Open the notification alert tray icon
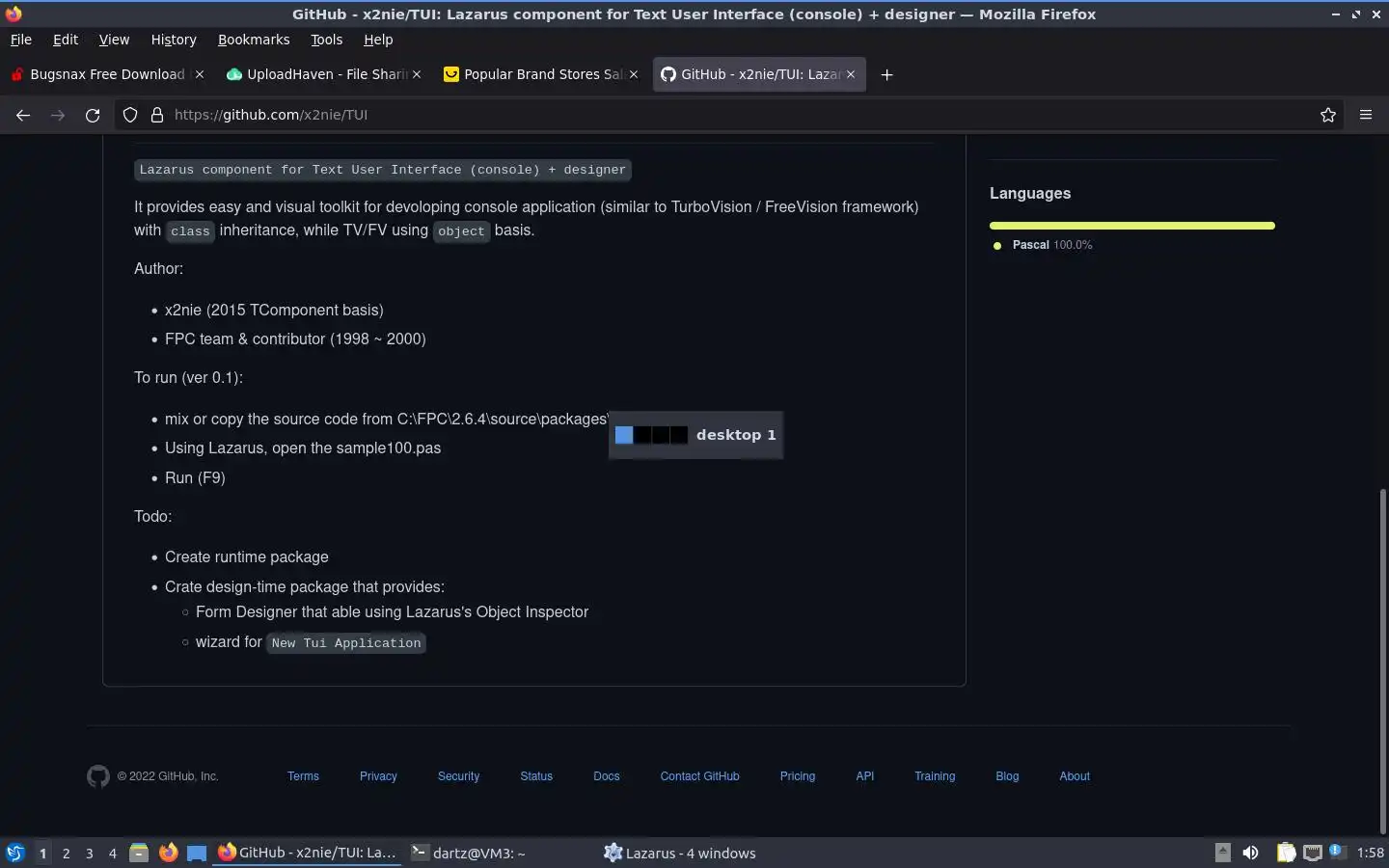The image size is (1389, 868). [x=1337, y=851]
